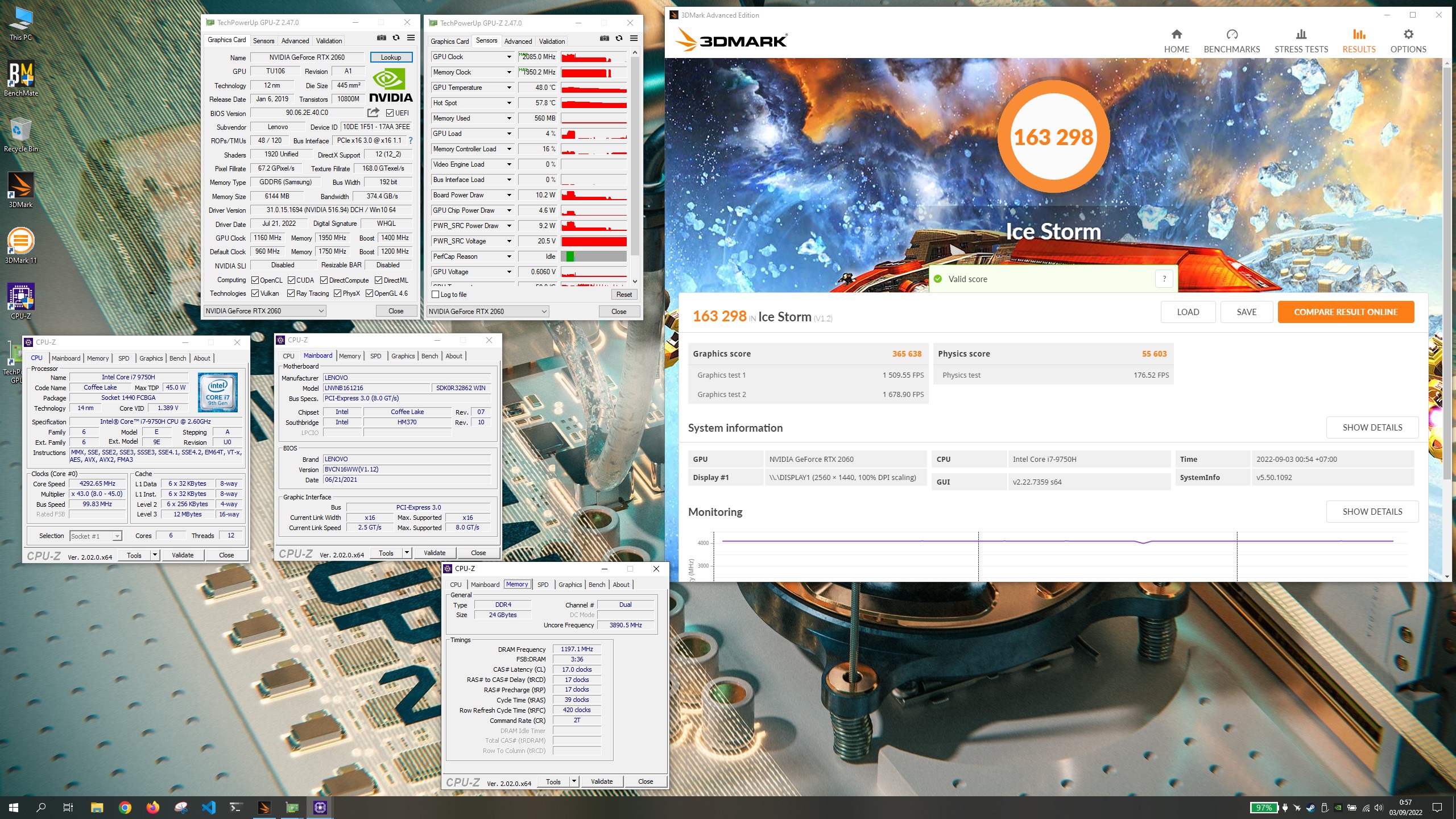1456x819 pixels.
Task: Open taskbar search
Action: (x=41, y=808)
